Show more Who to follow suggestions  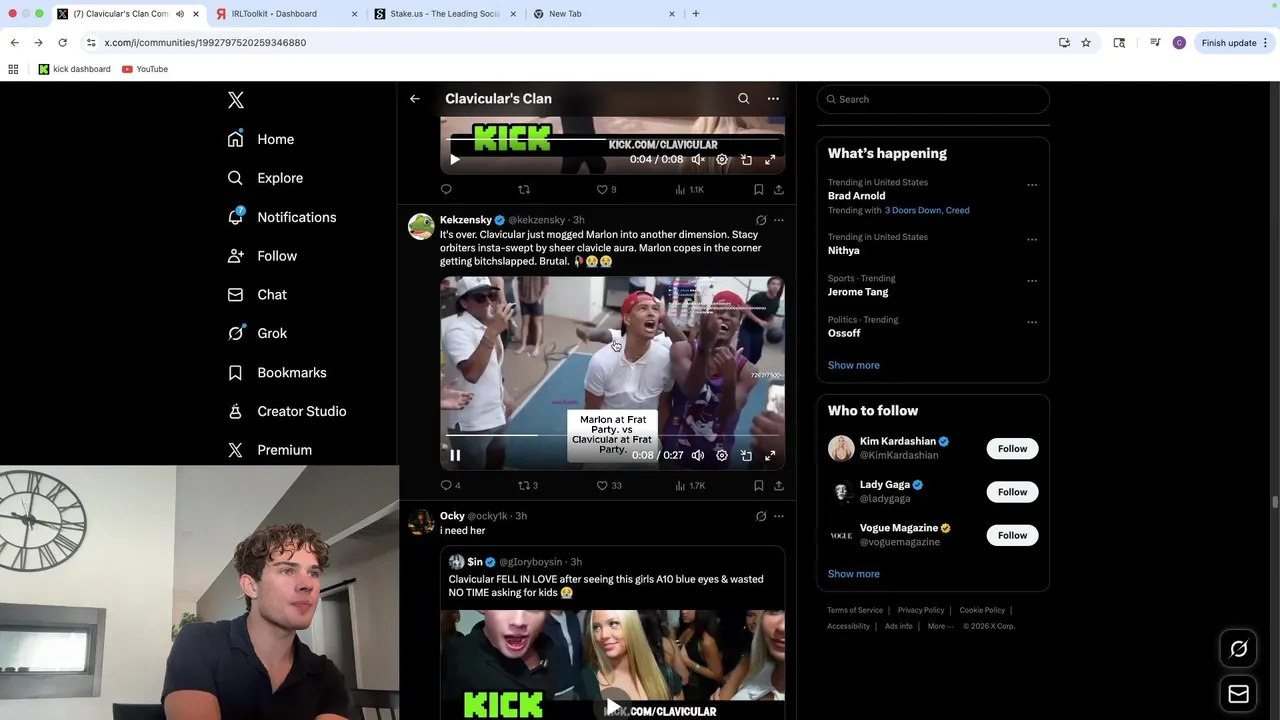(853, 574)
